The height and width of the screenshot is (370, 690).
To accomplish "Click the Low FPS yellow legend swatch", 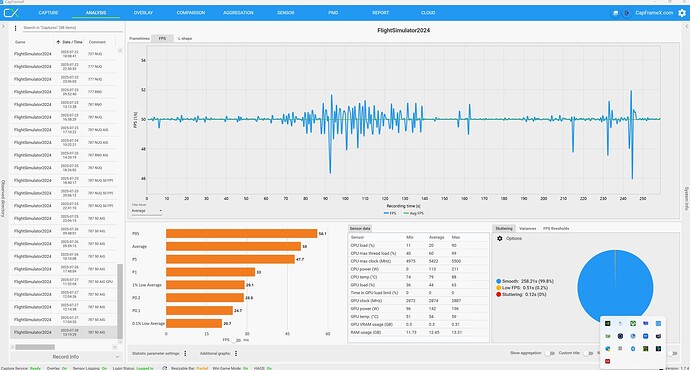I will [499, 288].
